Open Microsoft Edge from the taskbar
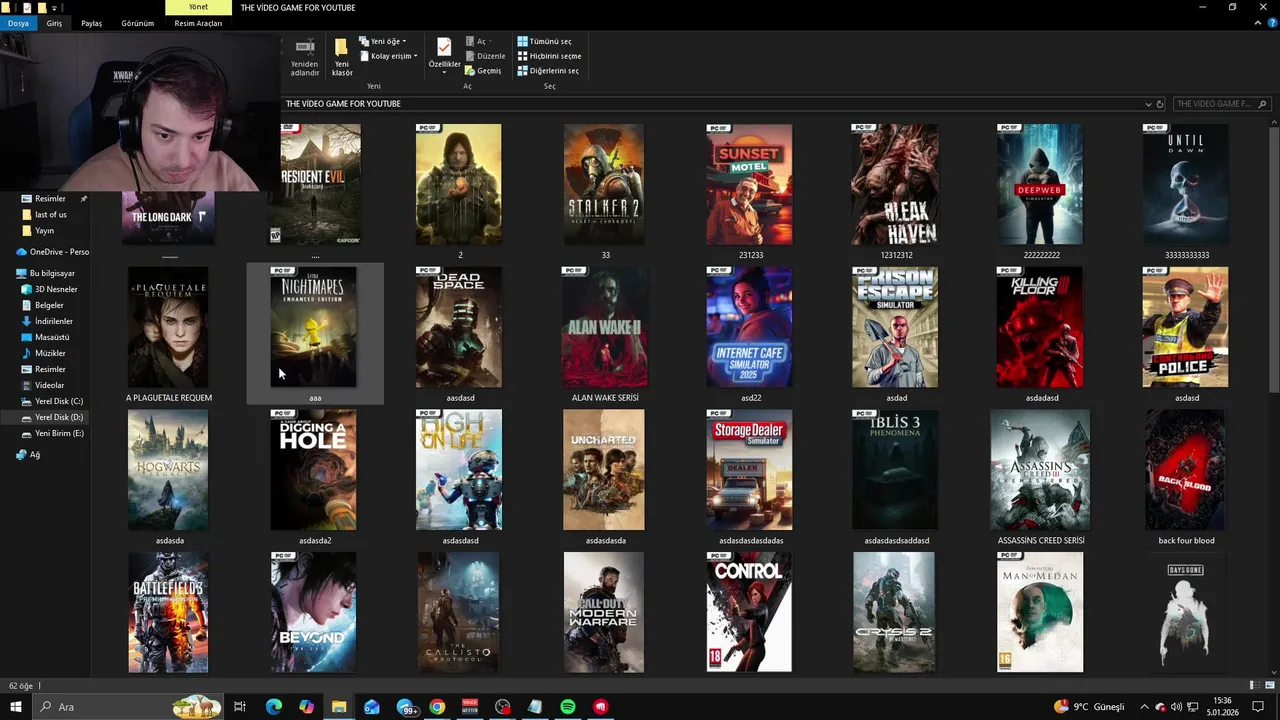Viewport: 1280px width, 720px height. 274,707
